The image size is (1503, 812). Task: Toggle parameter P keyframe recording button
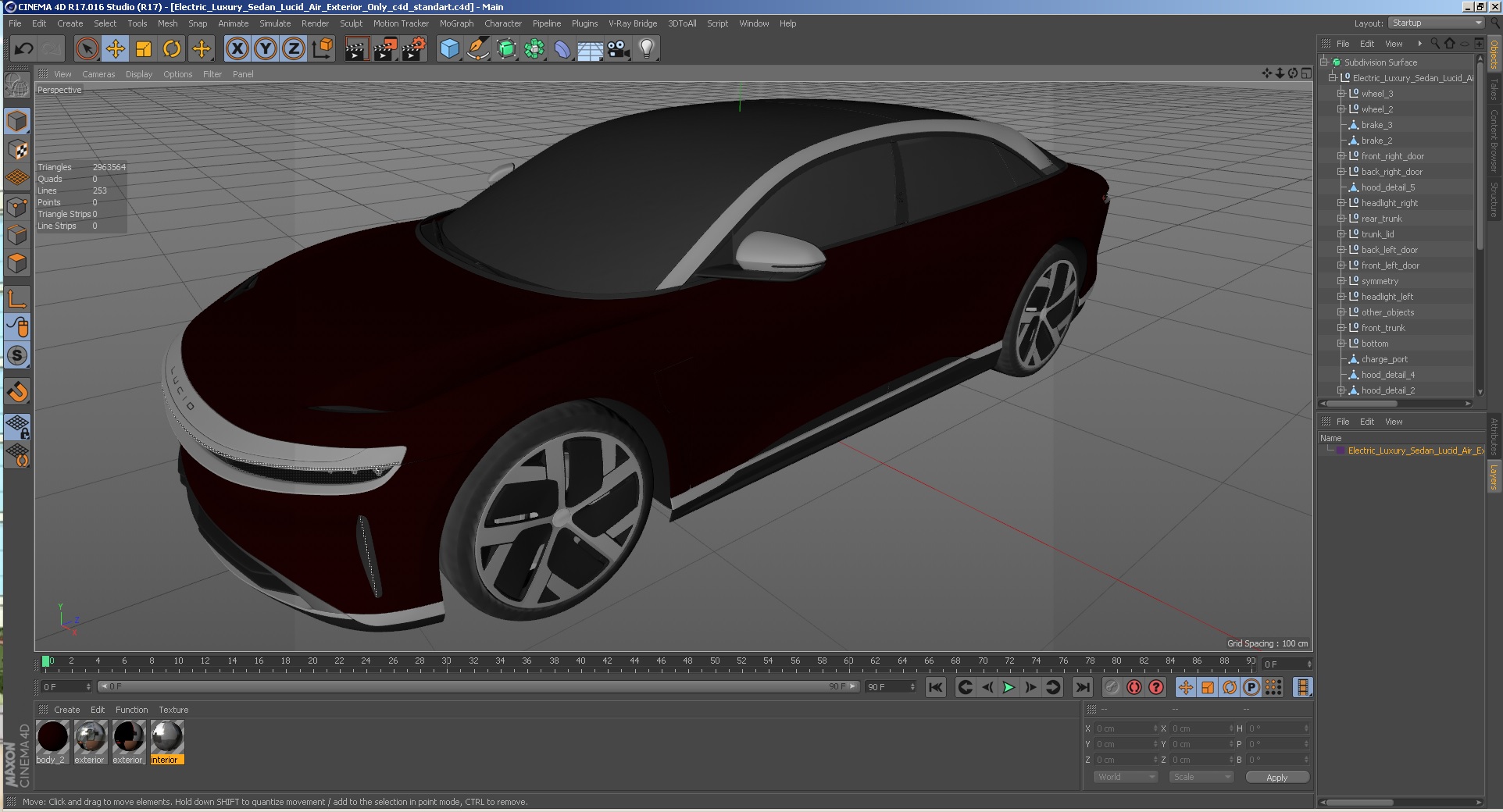click(x=1251, y=687)
